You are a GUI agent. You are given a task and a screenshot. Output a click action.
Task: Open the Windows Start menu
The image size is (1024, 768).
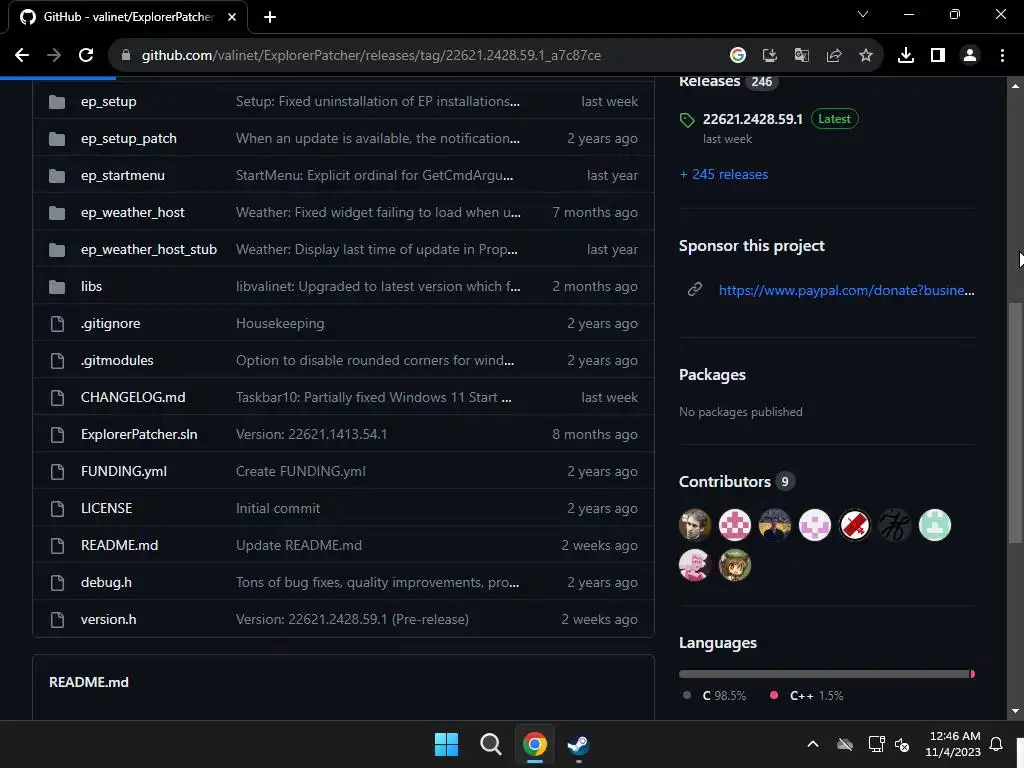tap(446, 744)
